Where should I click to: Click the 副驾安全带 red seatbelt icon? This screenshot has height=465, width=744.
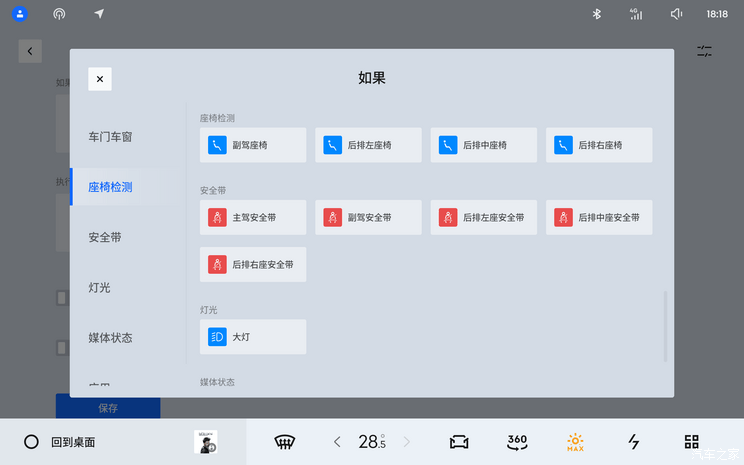pyautogui.click(x=333, y=217)
